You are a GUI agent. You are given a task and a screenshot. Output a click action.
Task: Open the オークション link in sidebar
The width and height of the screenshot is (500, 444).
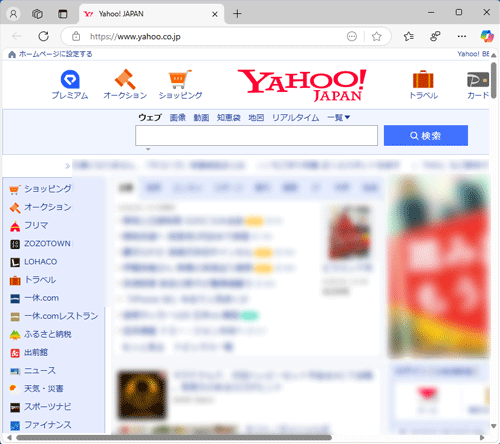click(48, 207)
